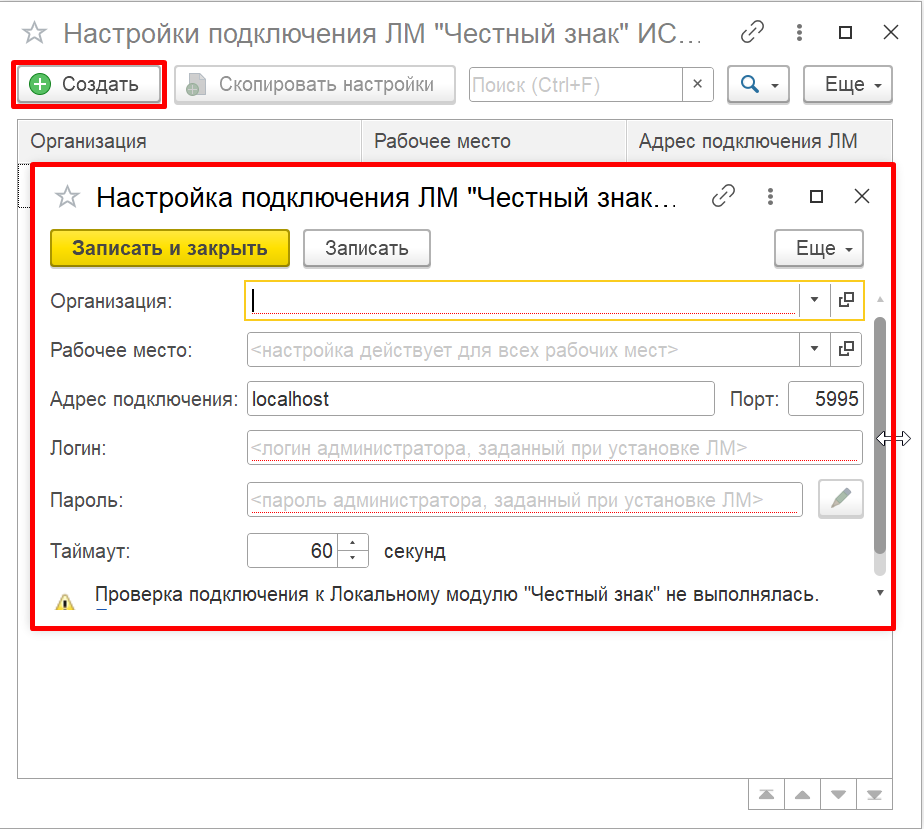Screen dimensions: 924x829
Task: Maximize the settings dialog
Action: [816, 196]
